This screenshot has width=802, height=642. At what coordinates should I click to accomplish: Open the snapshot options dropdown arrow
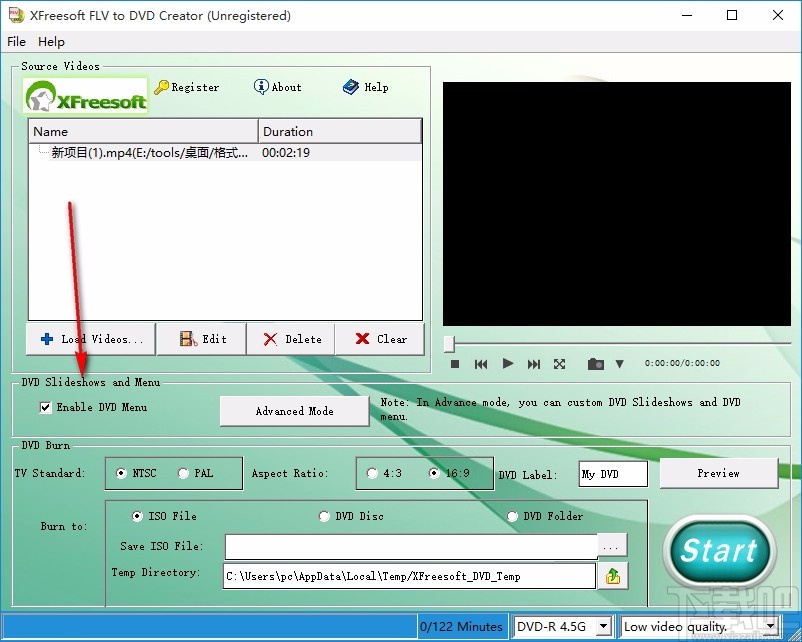[x=620, y=363]
